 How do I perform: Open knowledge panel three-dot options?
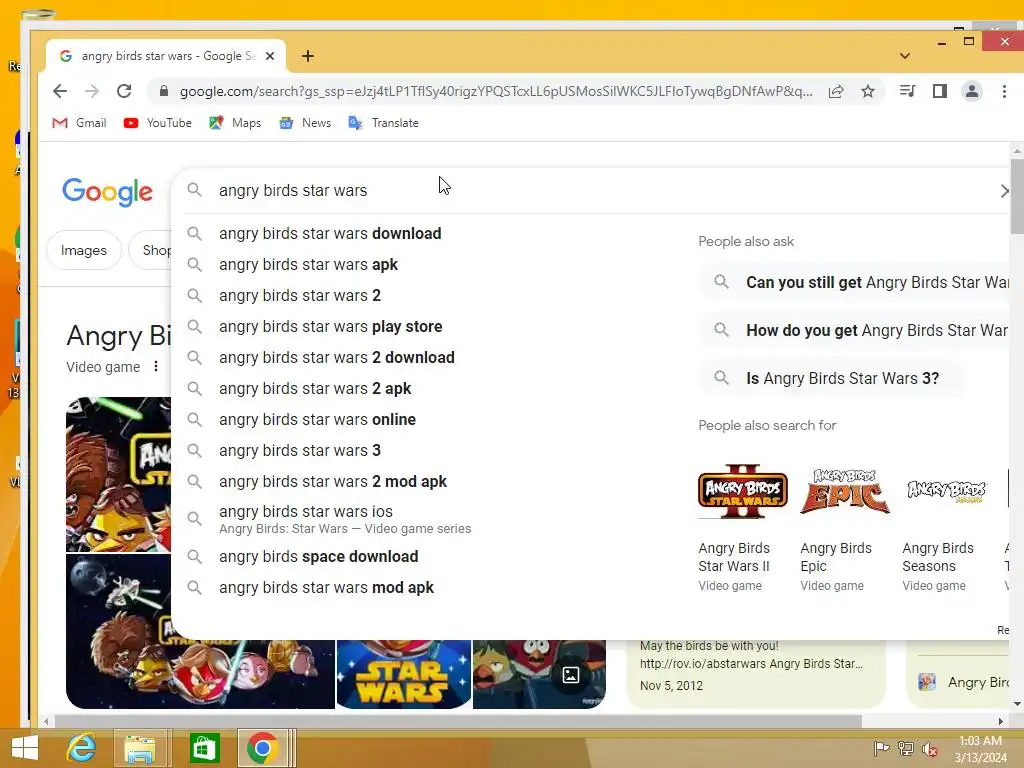pos(155,366)
